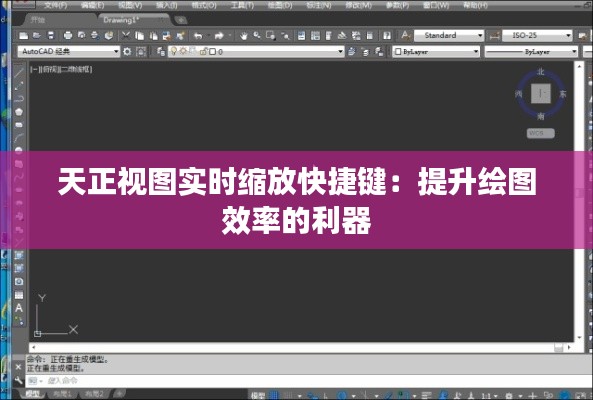Click 东 on the ViewCube compass
The height and width of the screenshot is (400, 593).
[563, 94]
